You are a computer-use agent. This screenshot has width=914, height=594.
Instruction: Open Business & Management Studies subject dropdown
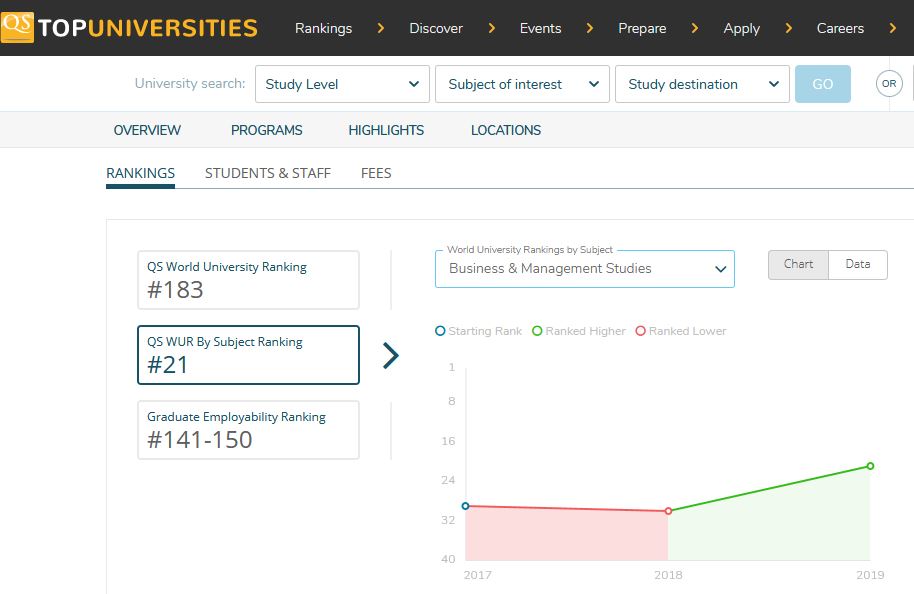point(585,269)
